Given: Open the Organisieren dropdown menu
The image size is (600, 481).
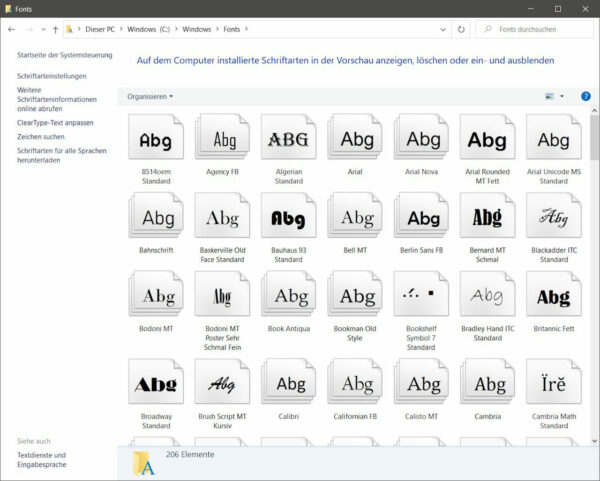Looking at the screenshot, I should click(150, 96).
